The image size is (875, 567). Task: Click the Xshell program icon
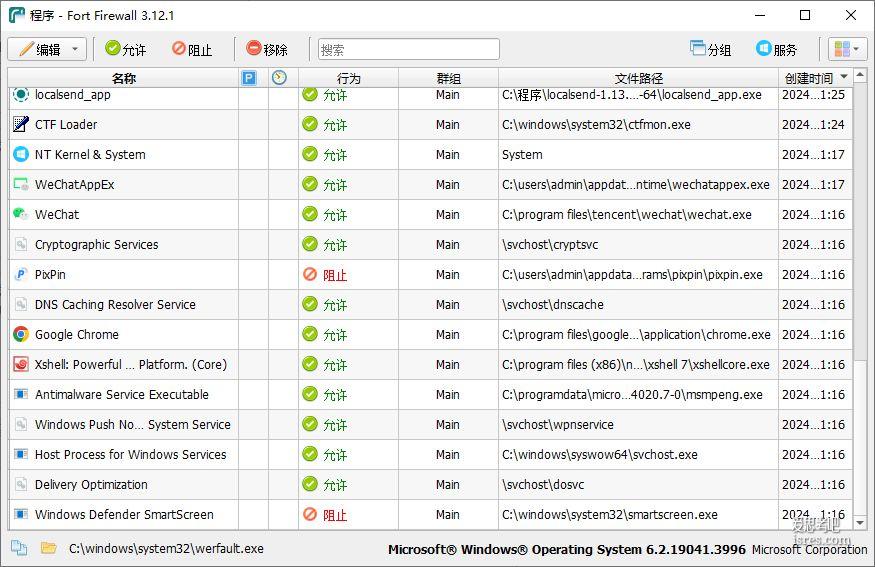(21, 364)
